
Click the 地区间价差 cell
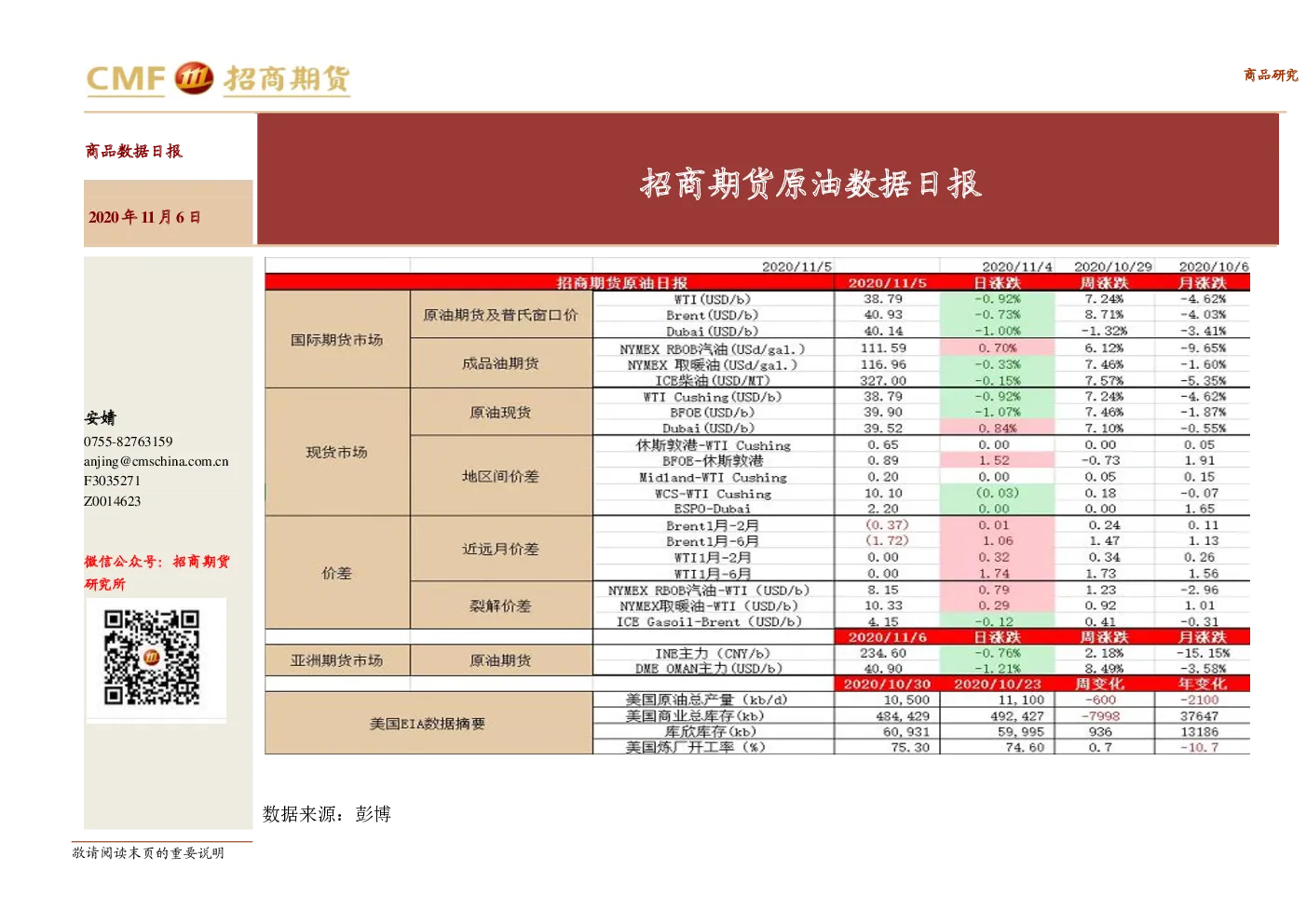501,476
